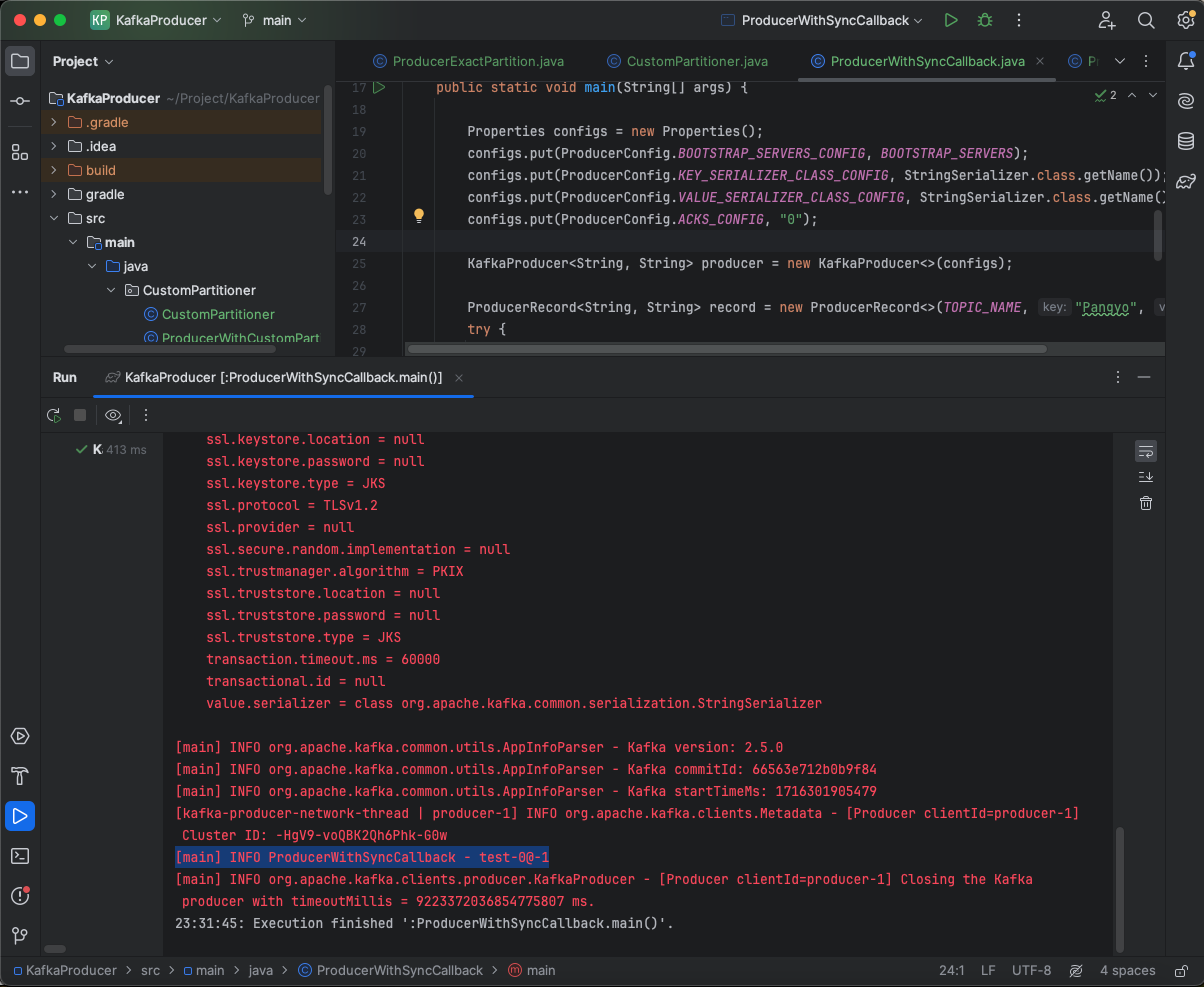Open the Commit tool window icon
The width and height of the screenshot is (1204, 987).
(20, 101)
